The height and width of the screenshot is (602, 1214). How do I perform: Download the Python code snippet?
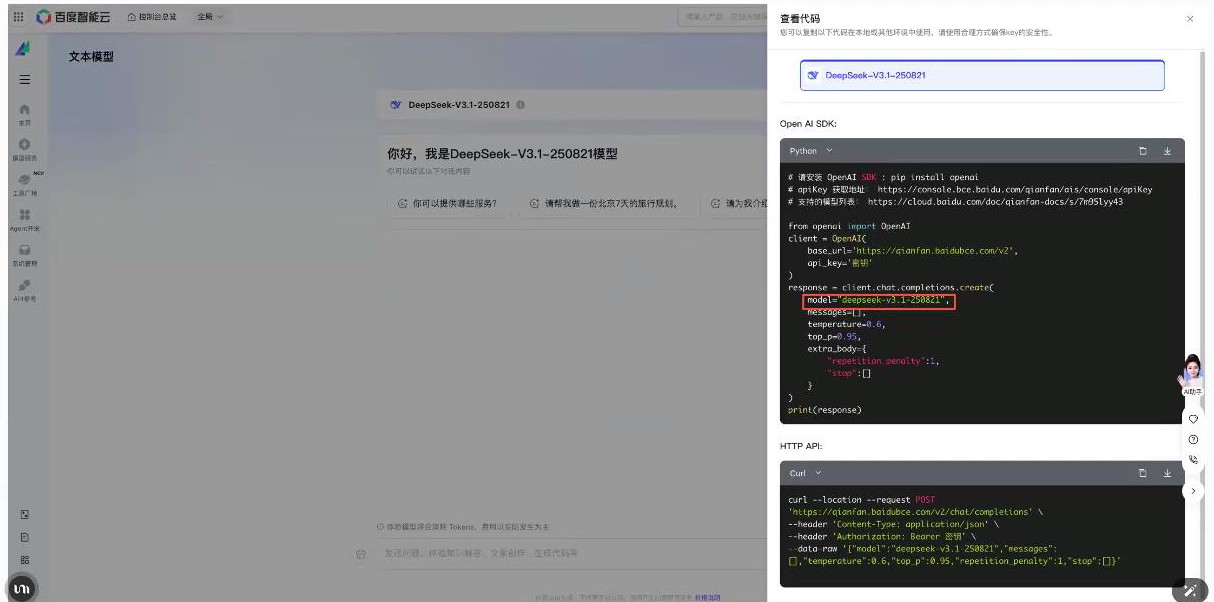[x=1167, y=151]
